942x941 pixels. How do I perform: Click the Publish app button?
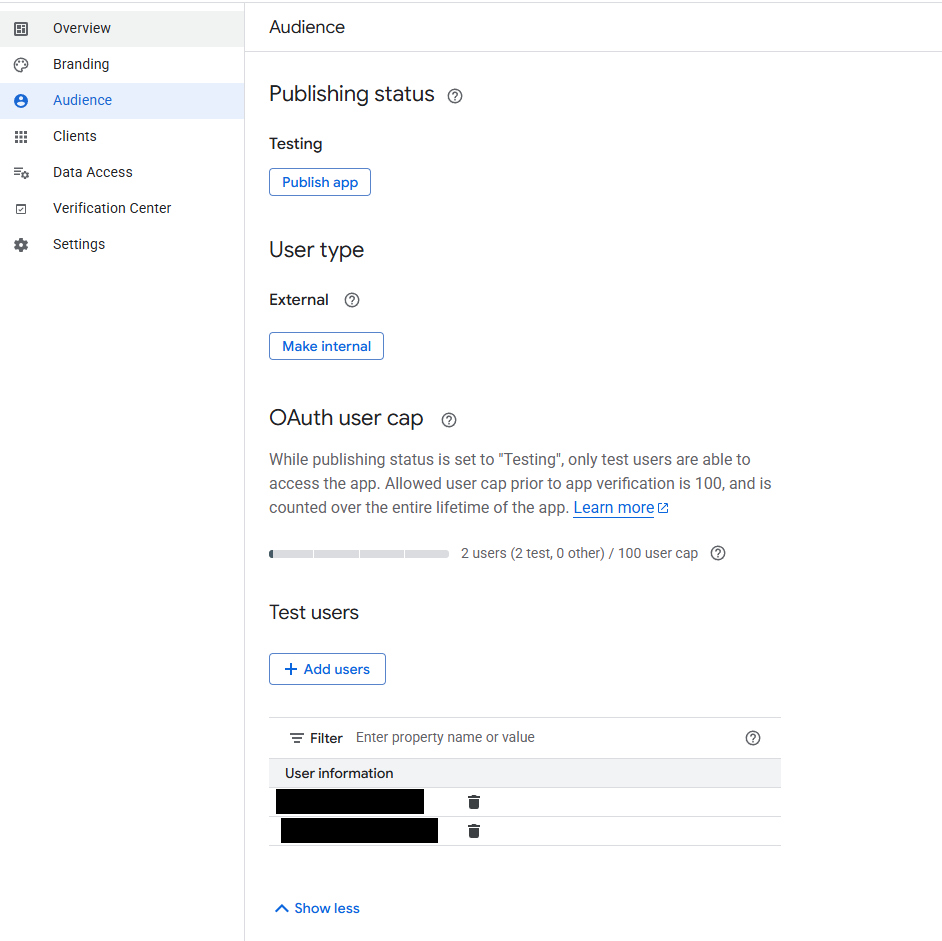click(320, 182)
